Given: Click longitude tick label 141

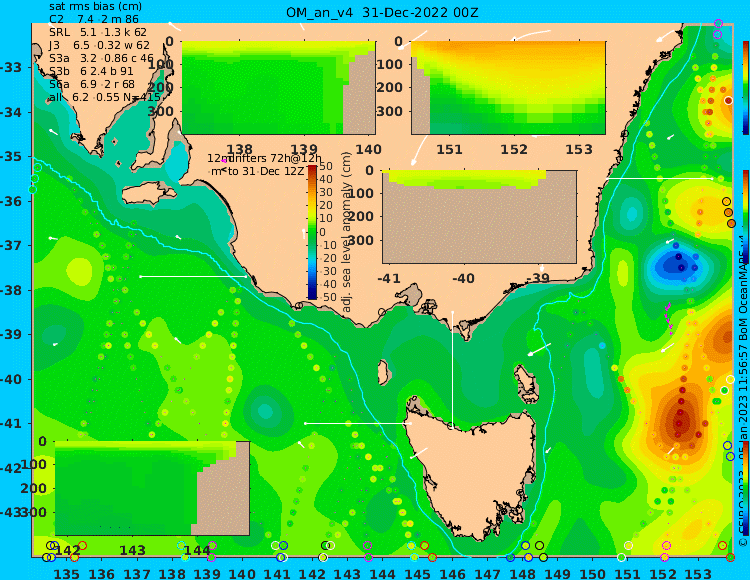Looking at the screenshot, I should tap(277, 573).
